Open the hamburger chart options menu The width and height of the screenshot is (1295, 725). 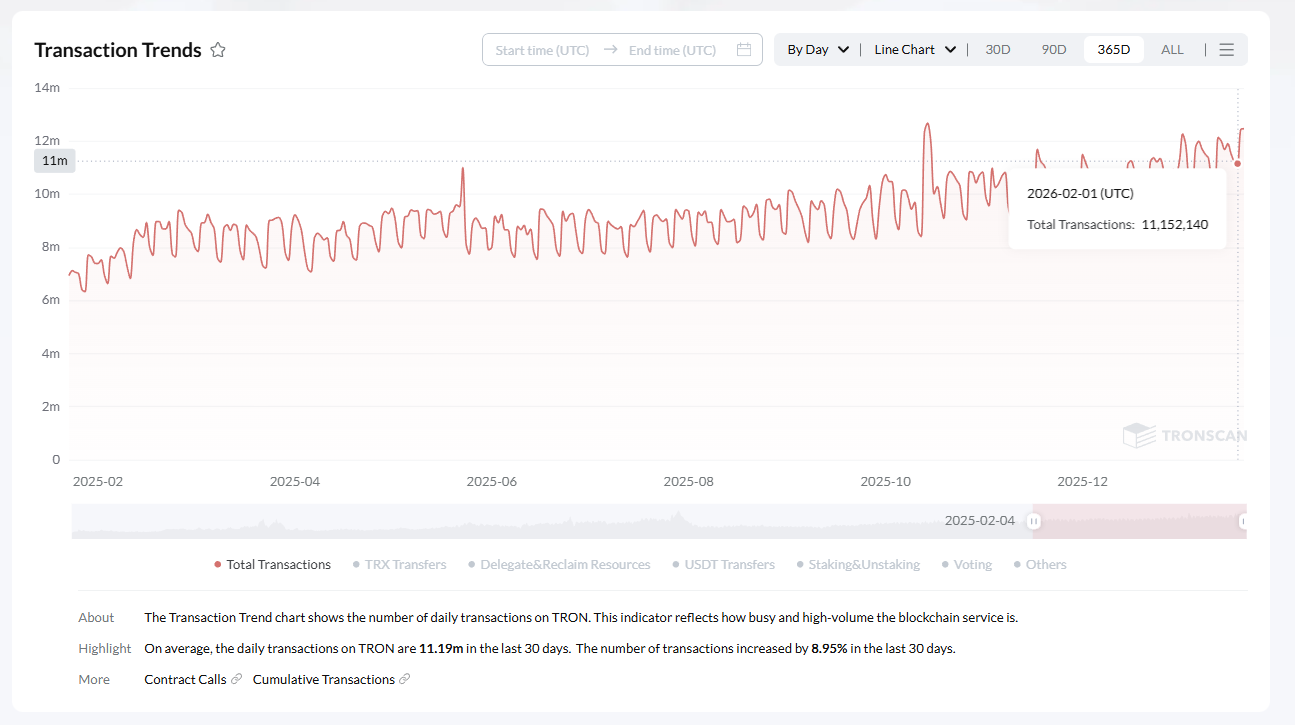[1227, 50]
